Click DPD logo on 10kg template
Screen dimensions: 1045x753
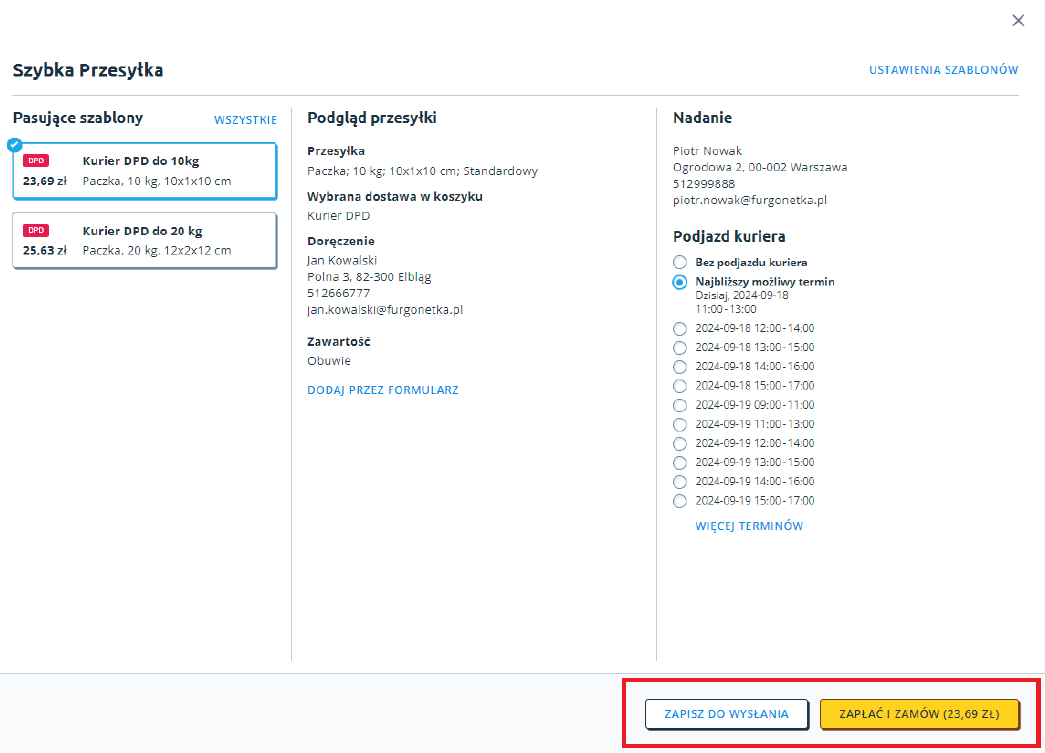click(x=36, y=161)
